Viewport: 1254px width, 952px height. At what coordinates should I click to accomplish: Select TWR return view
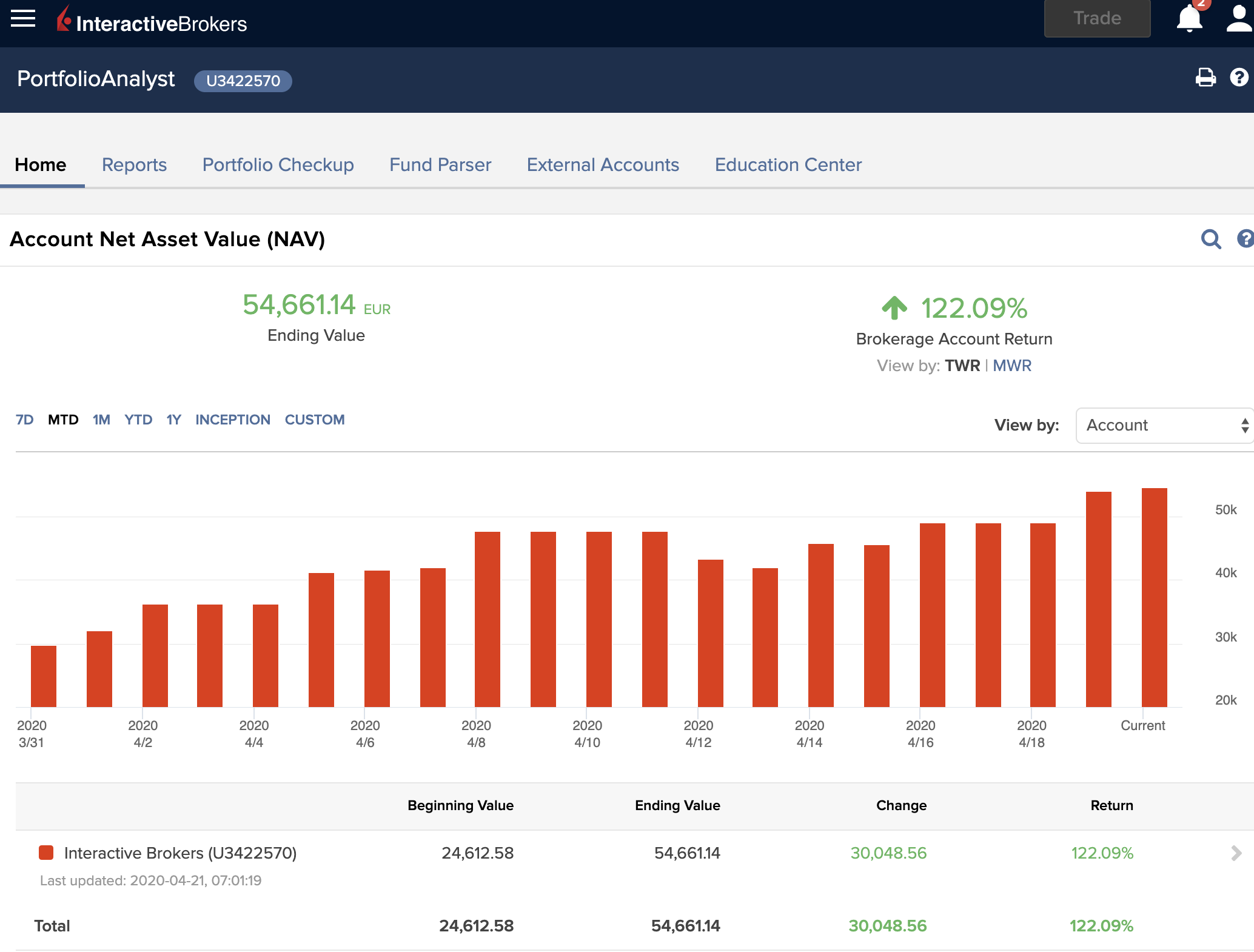coord(962,366)
